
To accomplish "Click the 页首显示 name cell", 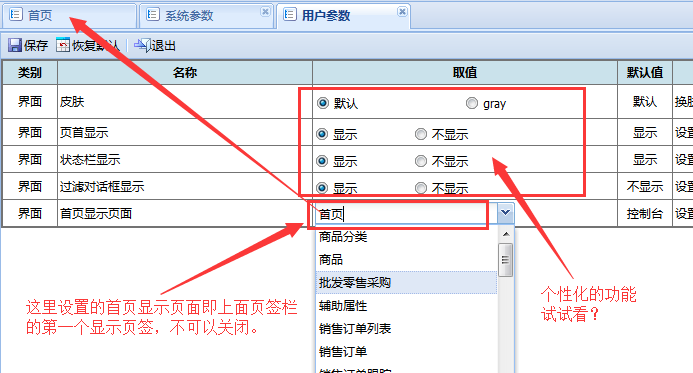I will click(x=185, y=132).
